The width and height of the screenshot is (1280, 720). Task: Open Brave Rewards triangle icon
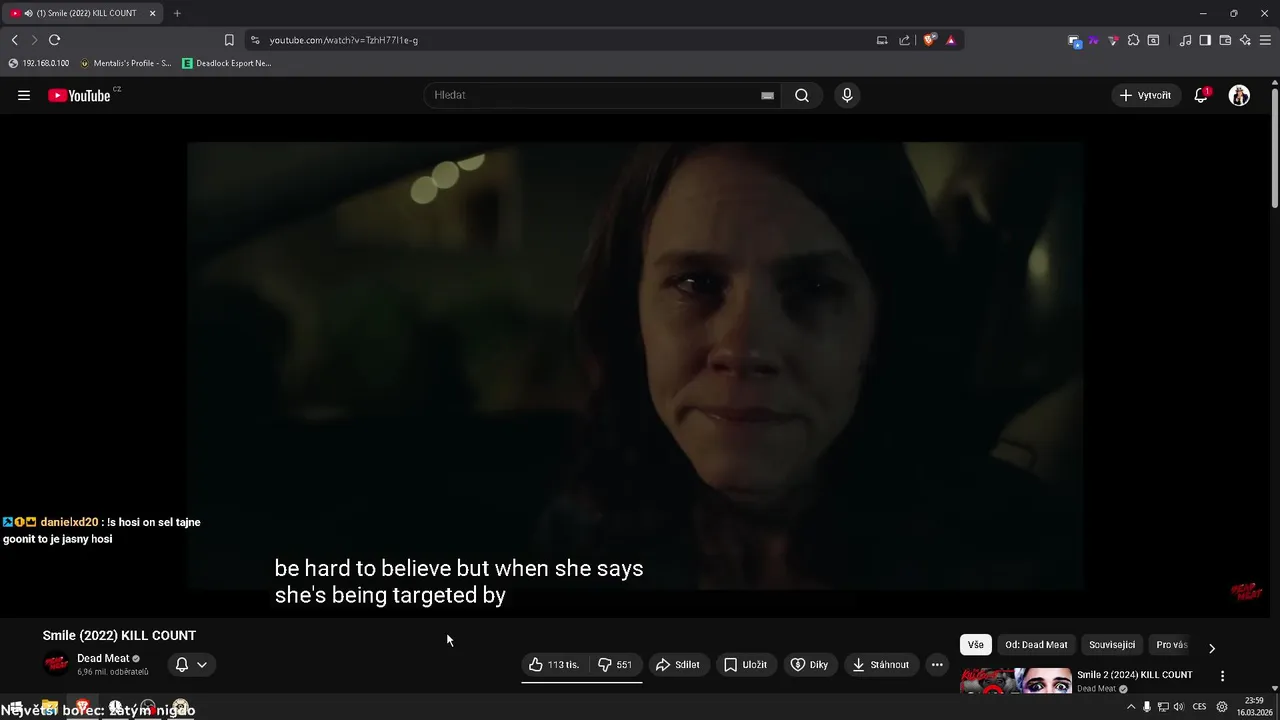point(950,40)
